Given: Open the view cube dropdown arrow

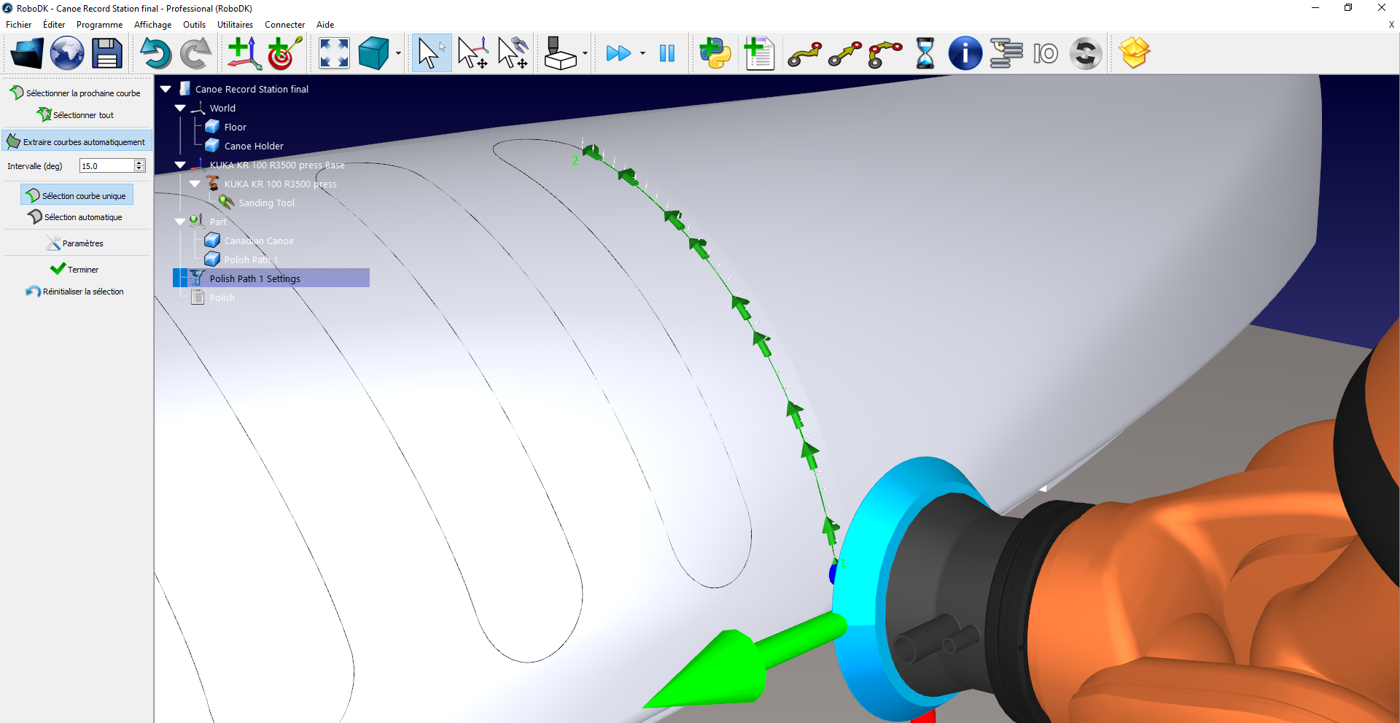Looking at the screenshot, I should pos(398,54).
